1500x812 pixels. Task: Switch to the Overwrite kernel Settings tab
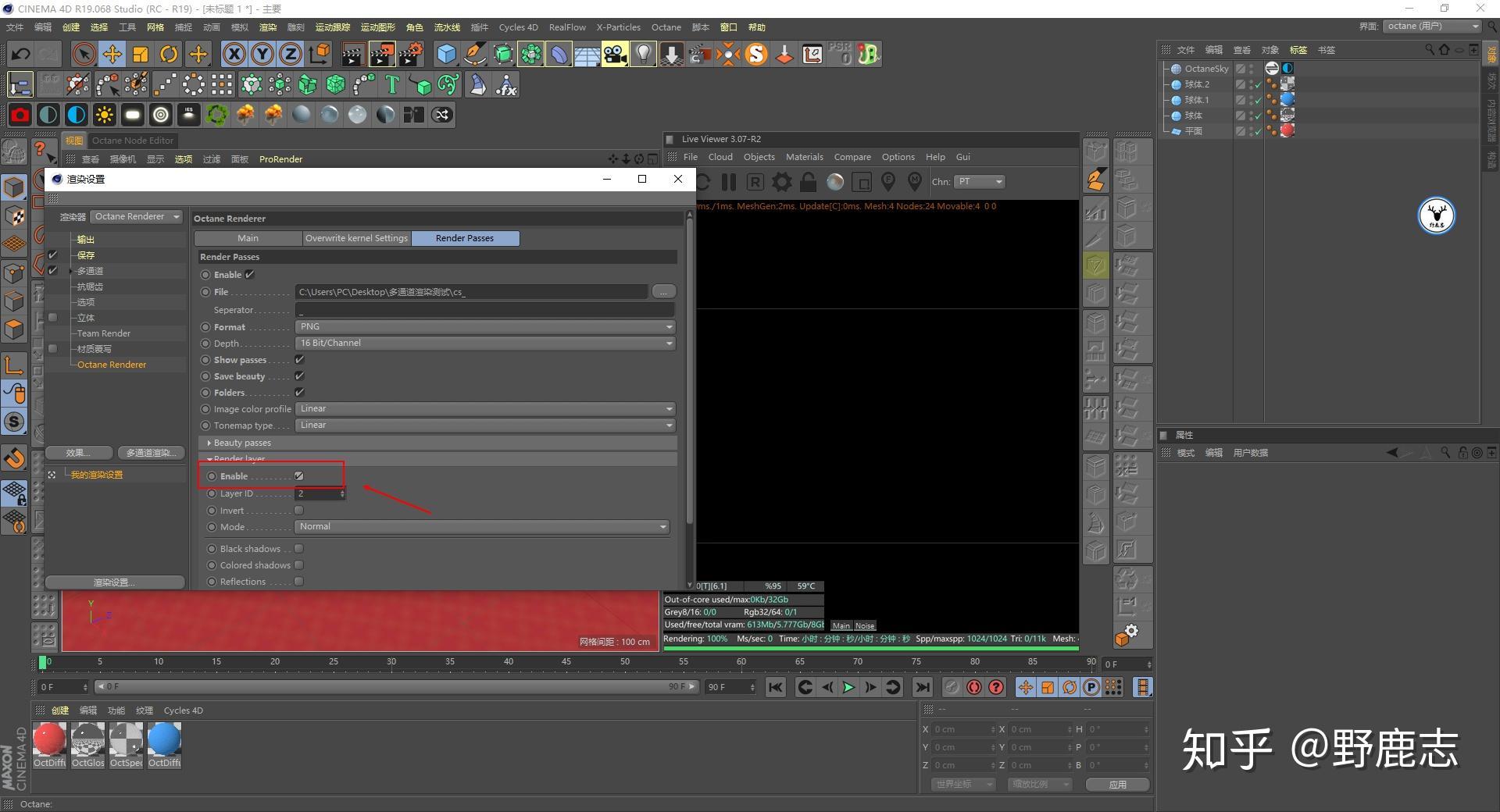pos(356,238)
